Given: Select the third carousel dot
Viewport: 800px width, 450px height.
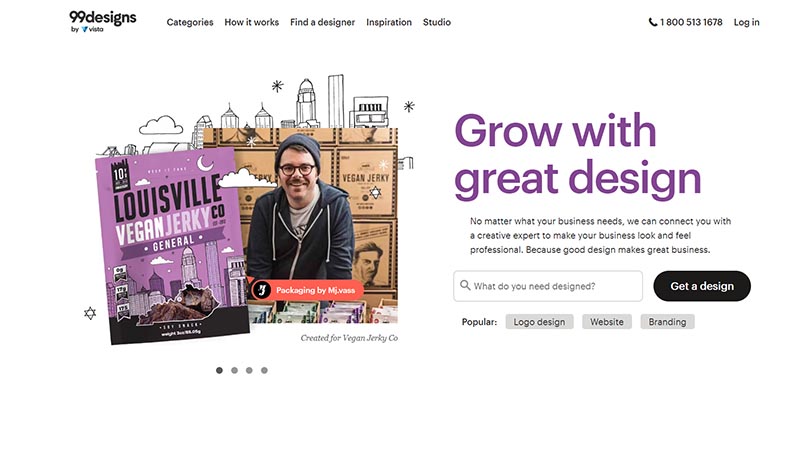Looking at the screenshot, I should [x=249, y=370].
